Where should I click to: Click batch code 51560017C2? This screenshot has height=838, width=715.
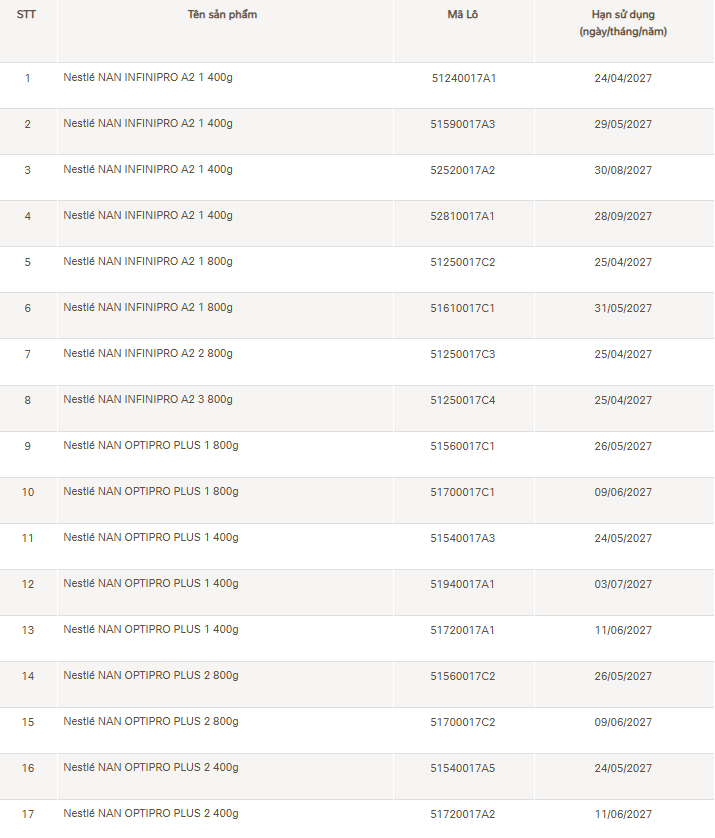[463, 676]
